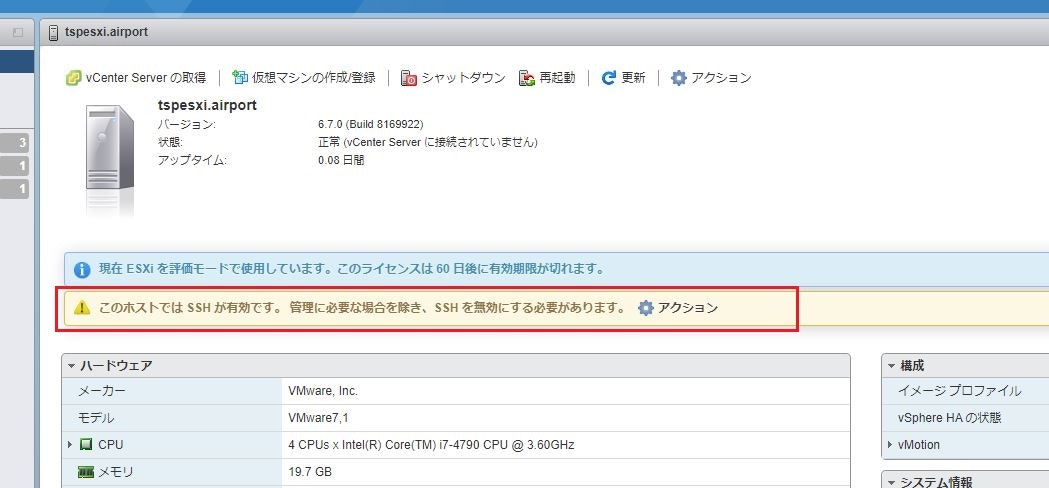Expand the CPU row details
The height and width of the screenshot is (488, 1049).
[70, 444]
